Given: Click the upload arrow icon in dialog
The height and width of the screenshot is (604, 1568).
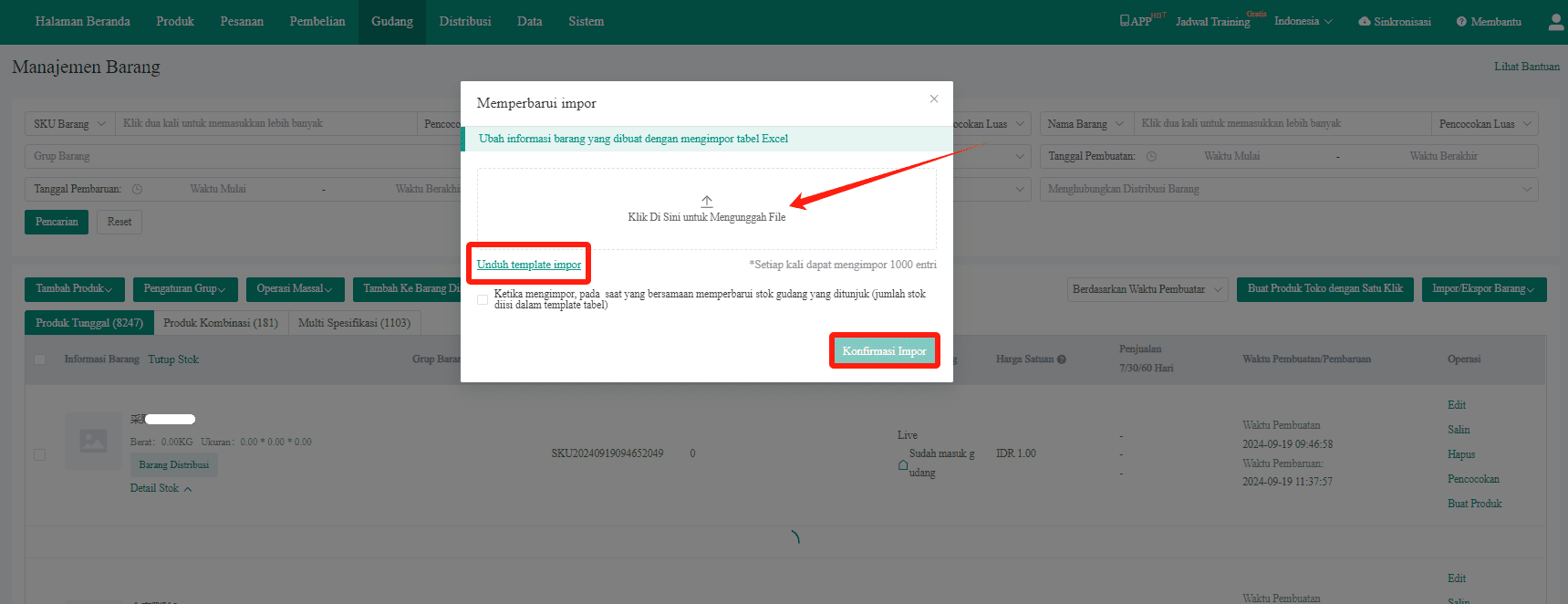Looking at the screenshot, I should [x=706, y=201].
